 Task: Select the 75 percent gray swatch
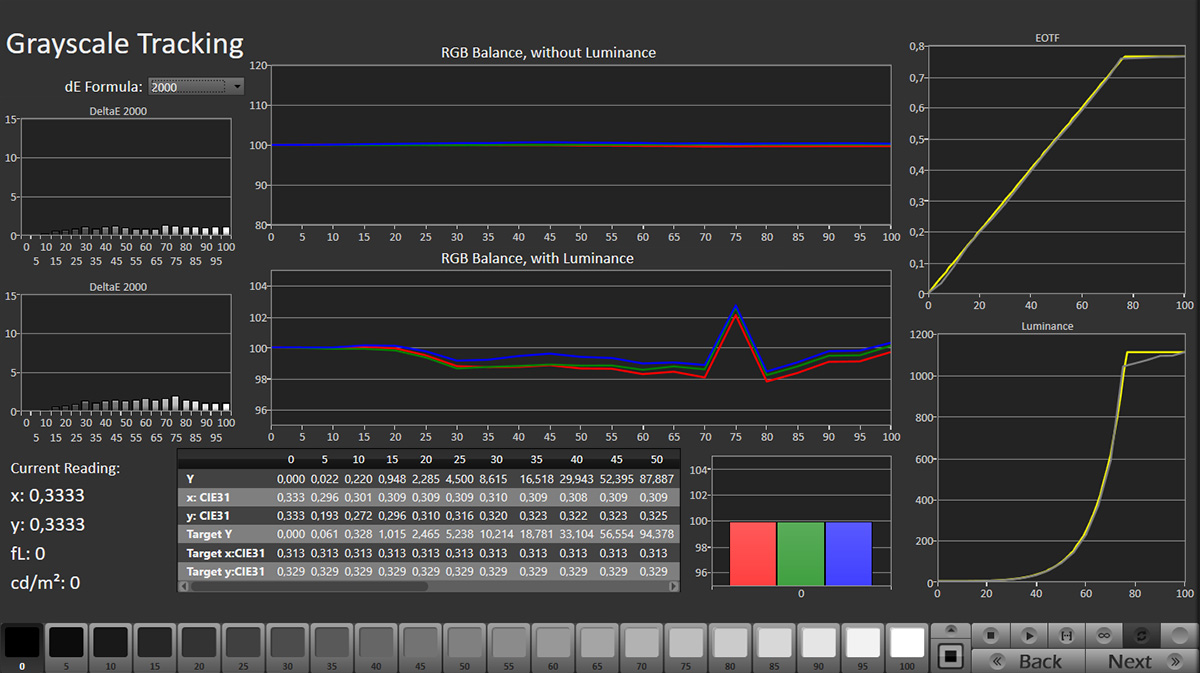685,642
